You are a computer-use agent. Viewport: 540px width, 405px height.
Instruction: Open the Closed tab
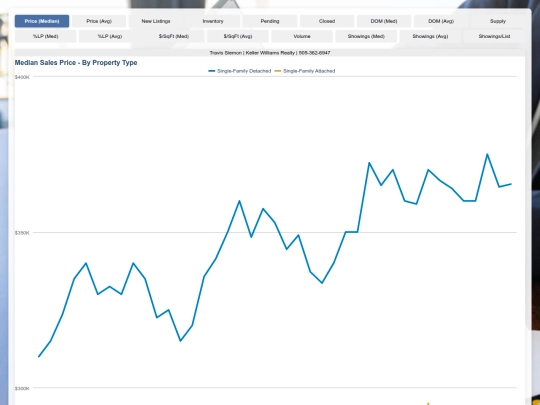point(327,21)
